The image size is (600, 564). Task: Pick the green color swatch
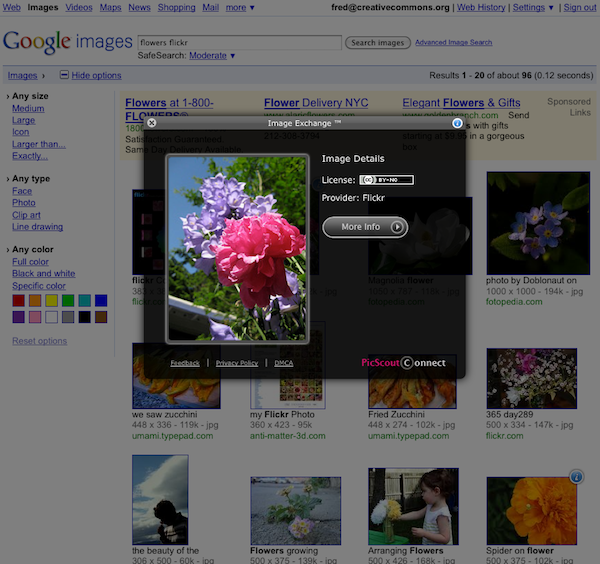pos(68,301)
